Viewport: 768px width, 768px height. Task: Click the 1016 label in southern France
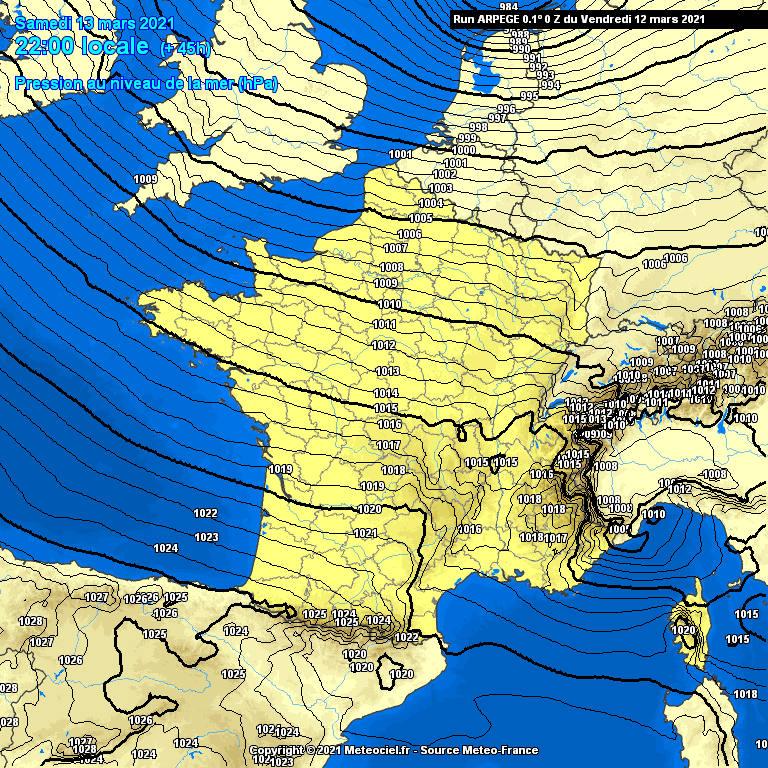(470, 529)
